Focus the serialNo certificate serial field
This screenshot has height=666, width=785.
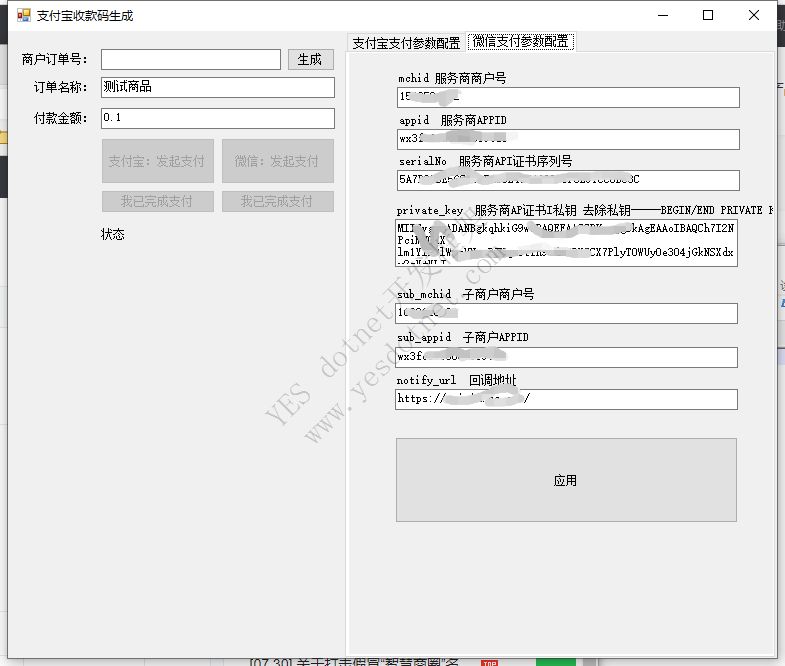click(568, 180)
